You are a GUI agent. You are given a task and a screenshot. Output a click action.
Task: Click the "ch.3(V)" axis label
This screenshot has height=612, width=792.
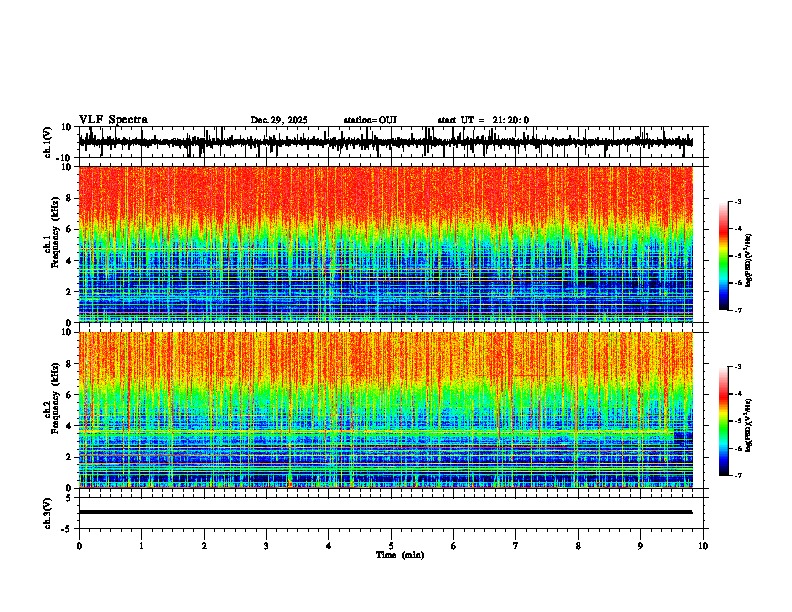point(48,513)
